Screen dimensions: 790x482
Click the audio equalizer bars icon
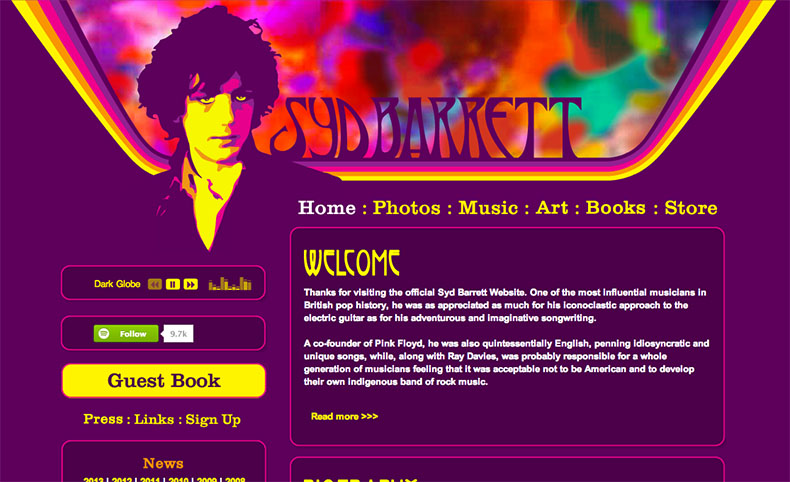(x=230, y=284)
